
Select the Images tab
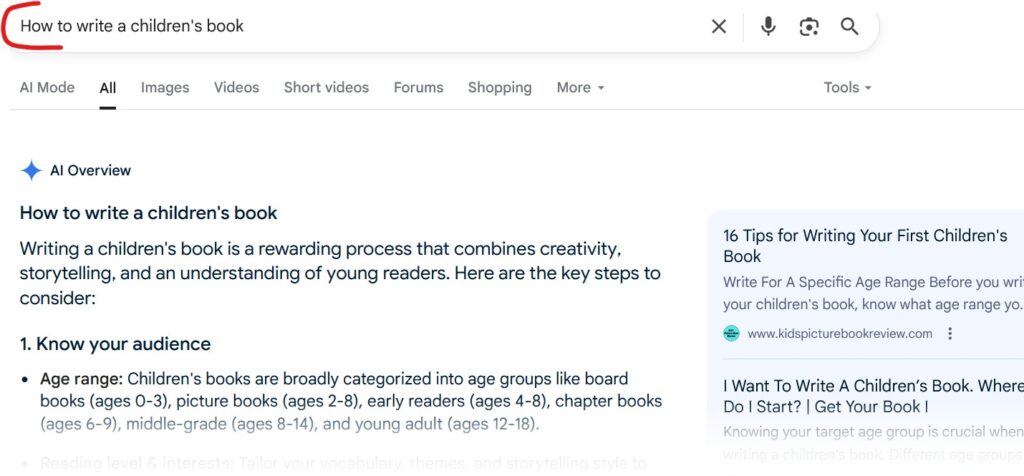pyautogui.click(x=165, y=88)
